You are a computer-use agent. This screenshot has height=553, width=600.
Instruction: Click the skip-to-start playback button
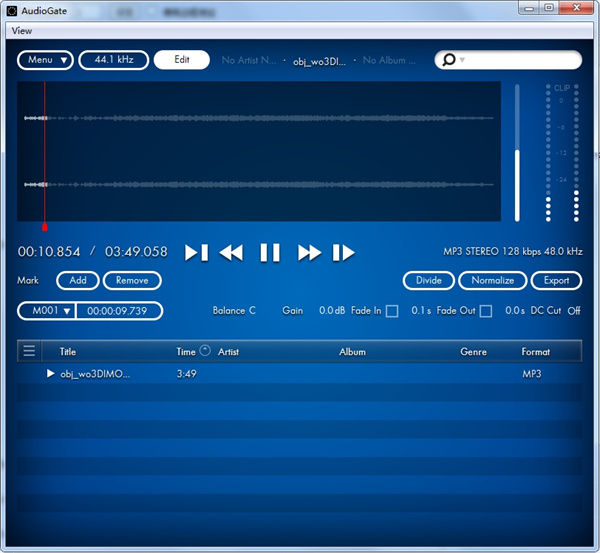(196, 253)
